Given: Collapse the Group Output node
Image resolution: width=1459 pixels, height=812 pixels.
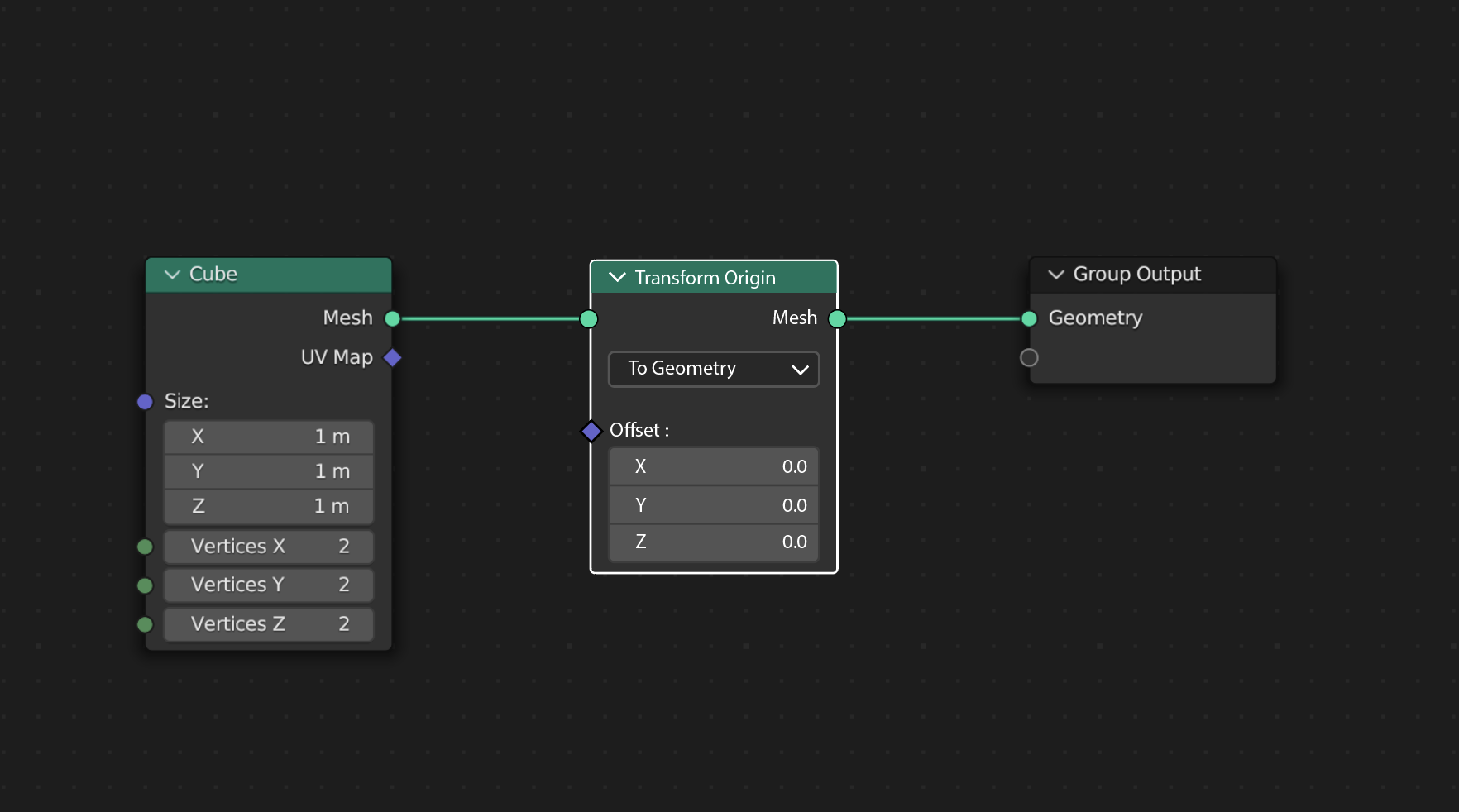Looking at the screenshot, I should (x=1056, y=275).
